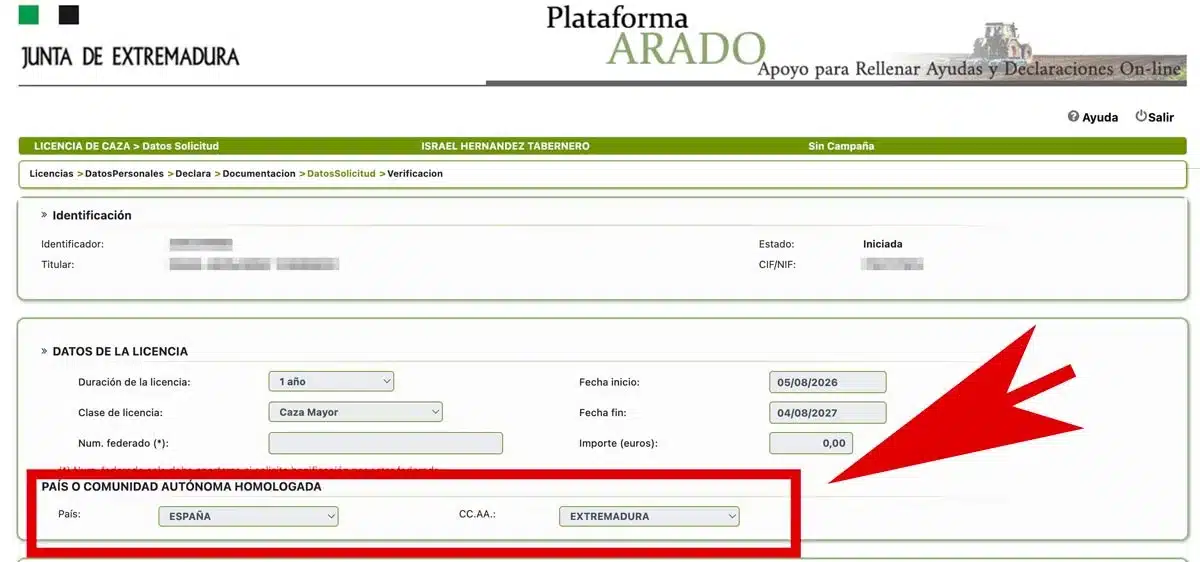Click the Iniciada status value
The width and height of the screenshot is (1200, 562).
pyautogui.click(x=883, y=243)
